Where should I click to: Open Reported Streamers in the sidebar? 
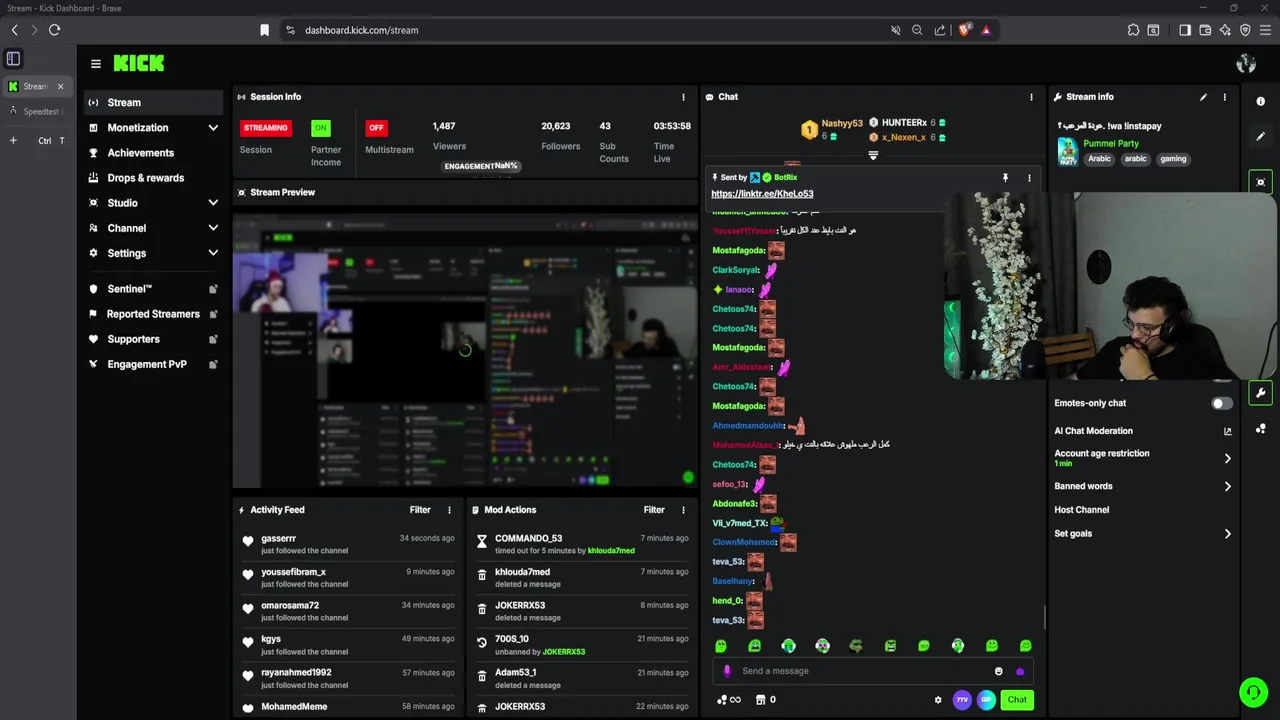[153, 314]
